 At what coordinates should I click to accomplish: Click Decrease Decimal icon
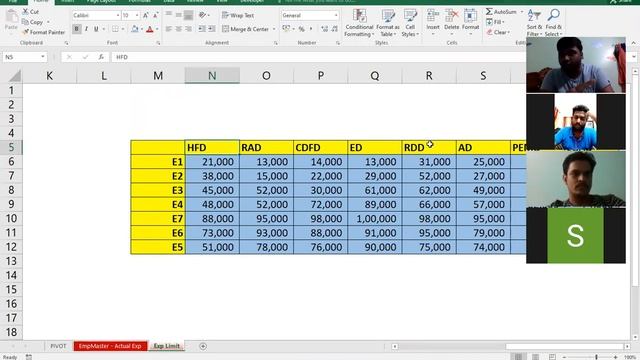point(335,29)
